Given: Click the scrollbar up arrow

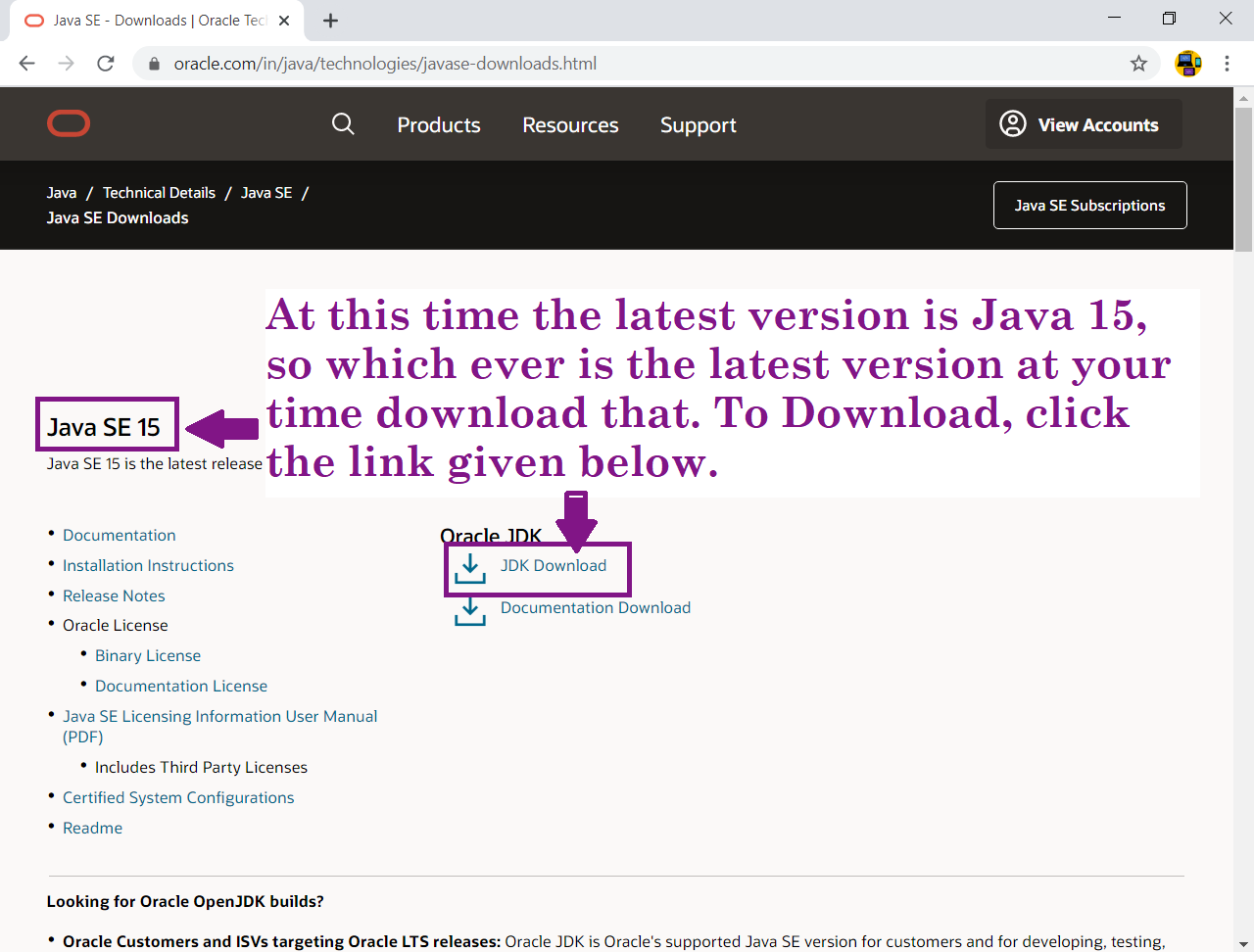Looking at the screenshot, I should point(1244,97).
